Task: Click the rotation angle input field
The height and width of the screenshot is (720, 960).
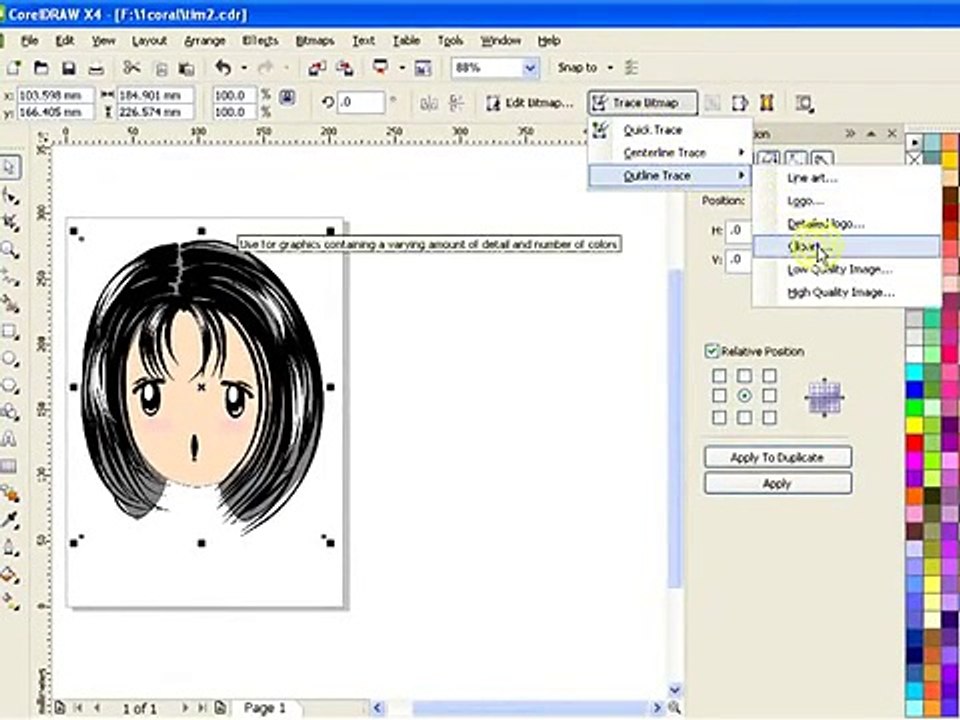Action: point(361,103)
